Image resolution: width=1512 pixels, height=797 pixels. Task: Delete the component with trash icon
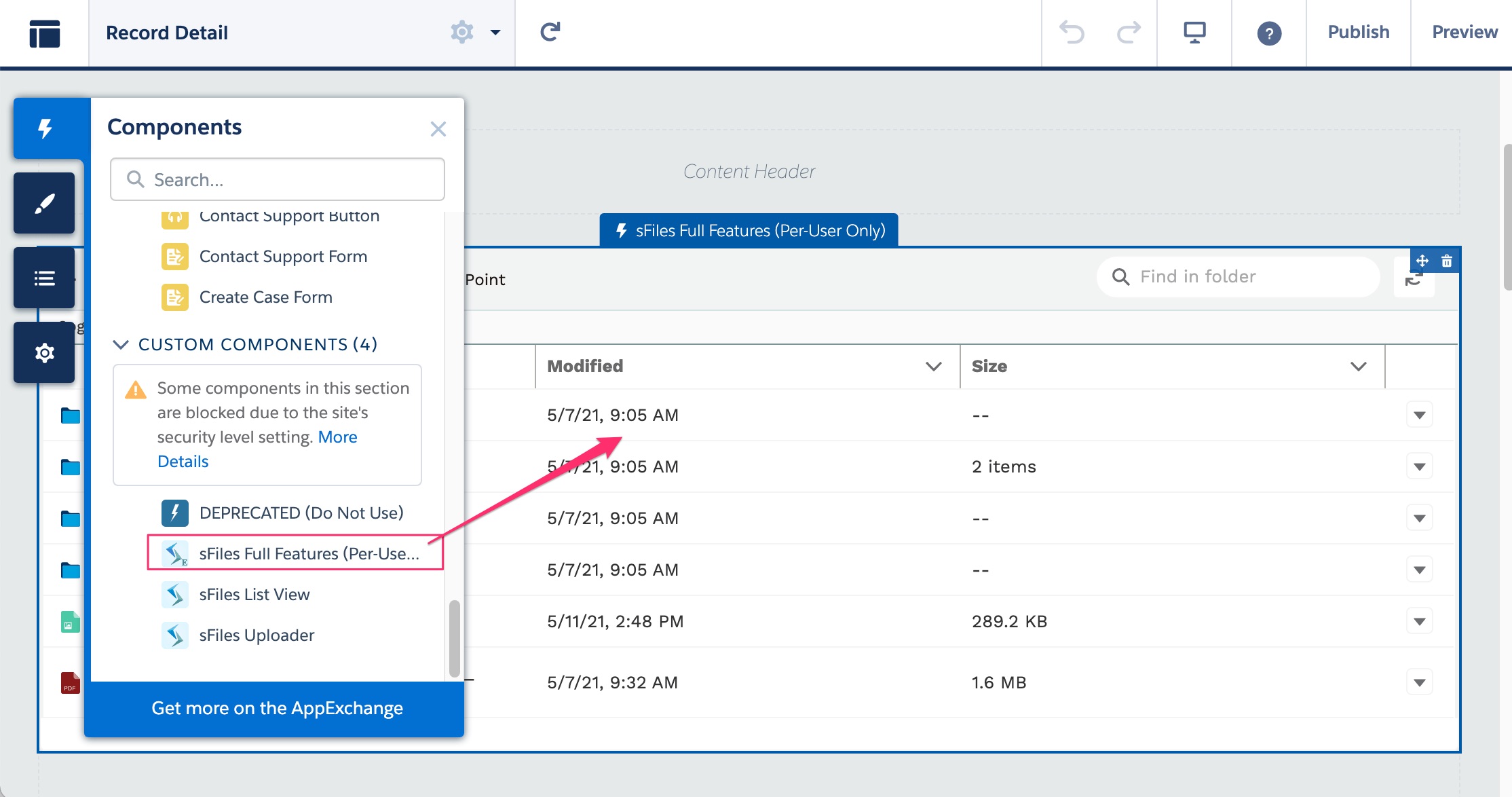pos(1447,261)
